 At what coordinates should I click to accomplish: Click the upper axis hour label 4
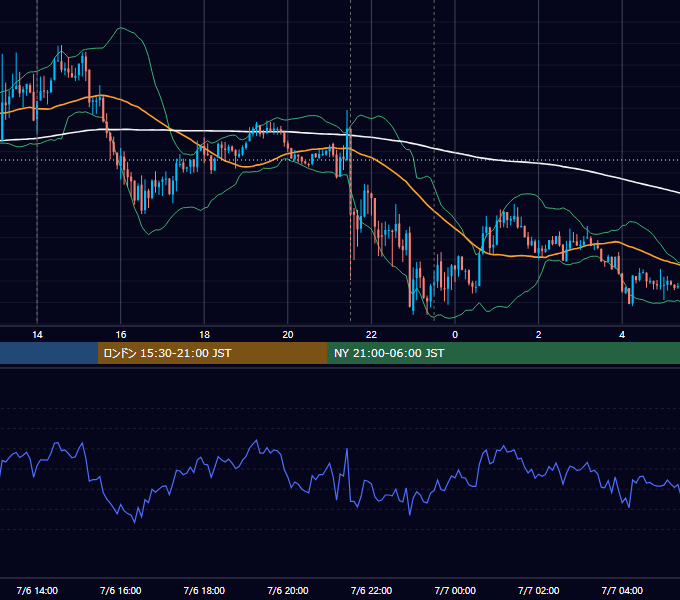tap(622, 335)
